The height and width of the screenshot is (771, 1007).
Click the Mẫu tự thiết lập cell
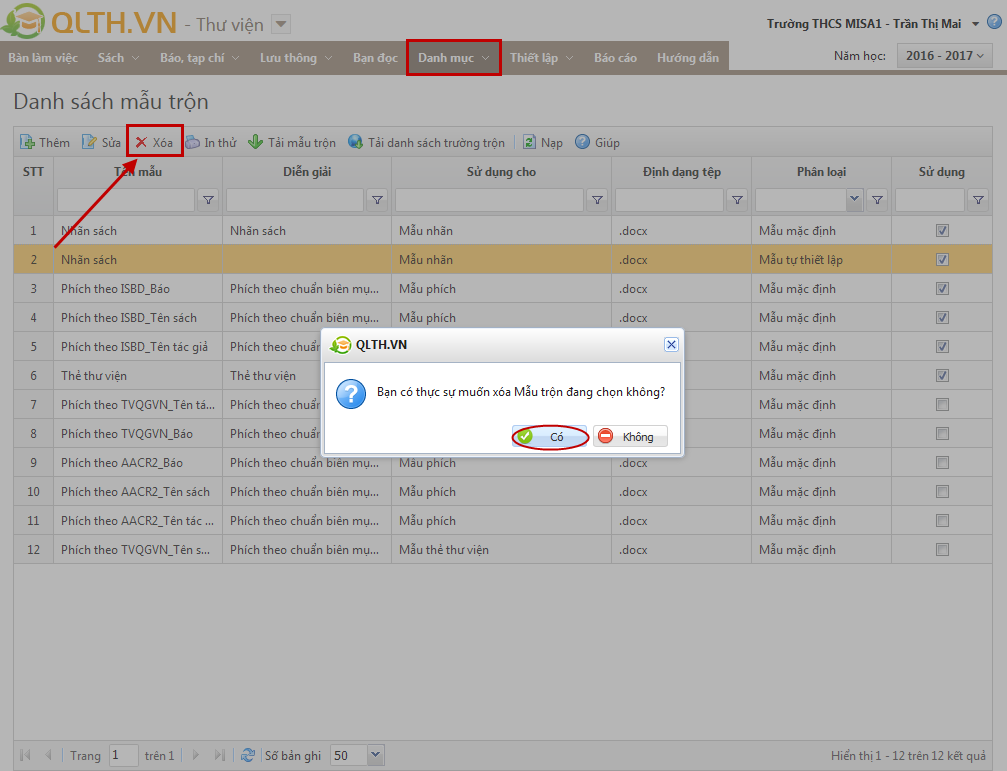click(821, 259)
